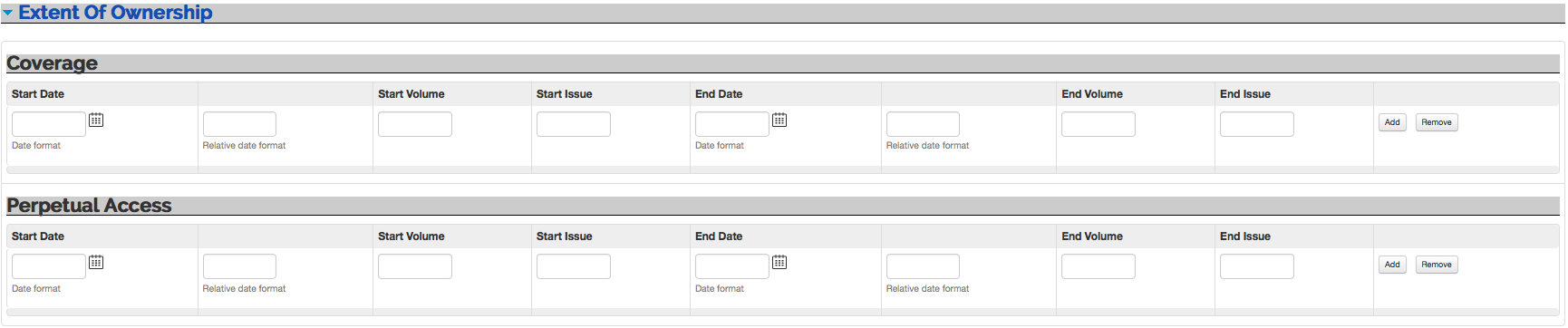
Task: Focus the Coverage Start Date field
Action: 49,124
